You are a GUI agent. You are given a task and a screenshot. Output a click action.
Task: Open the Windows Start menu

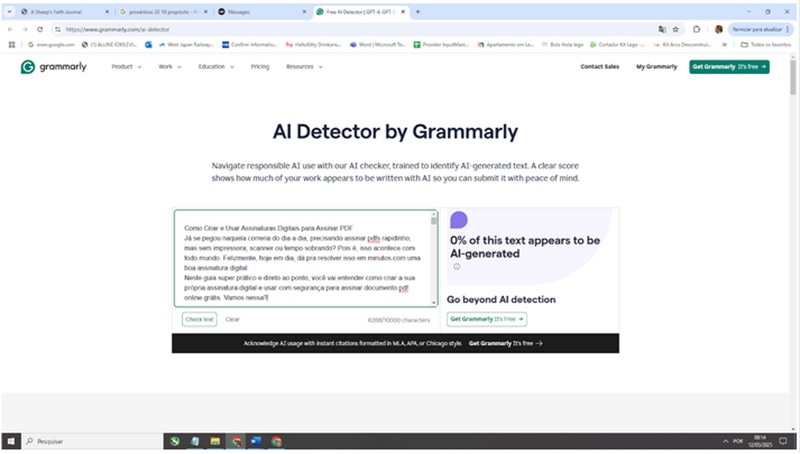click(x=11, y=441)
